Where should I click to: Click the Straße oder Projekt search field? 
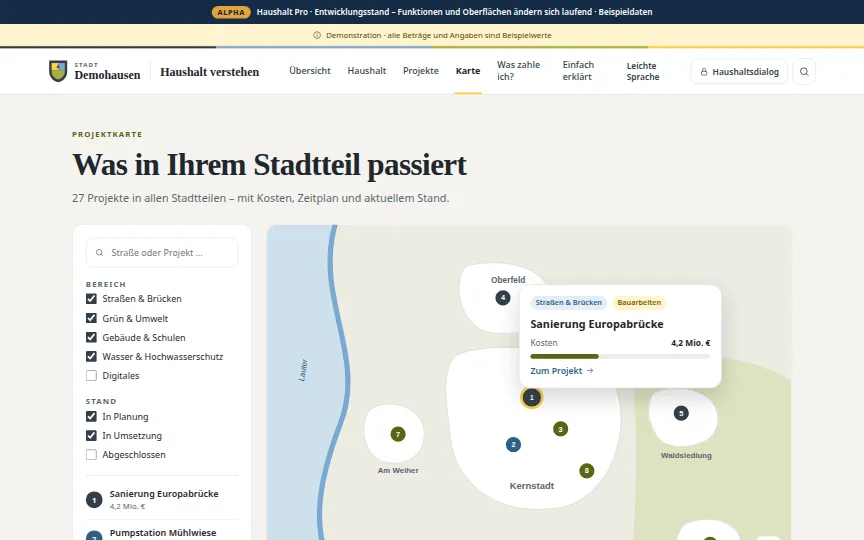tap(162, 252)
